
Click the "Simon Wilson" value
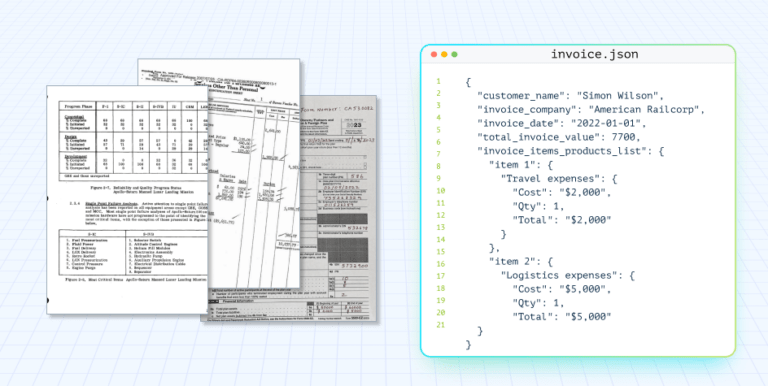[x=617, y=95]
